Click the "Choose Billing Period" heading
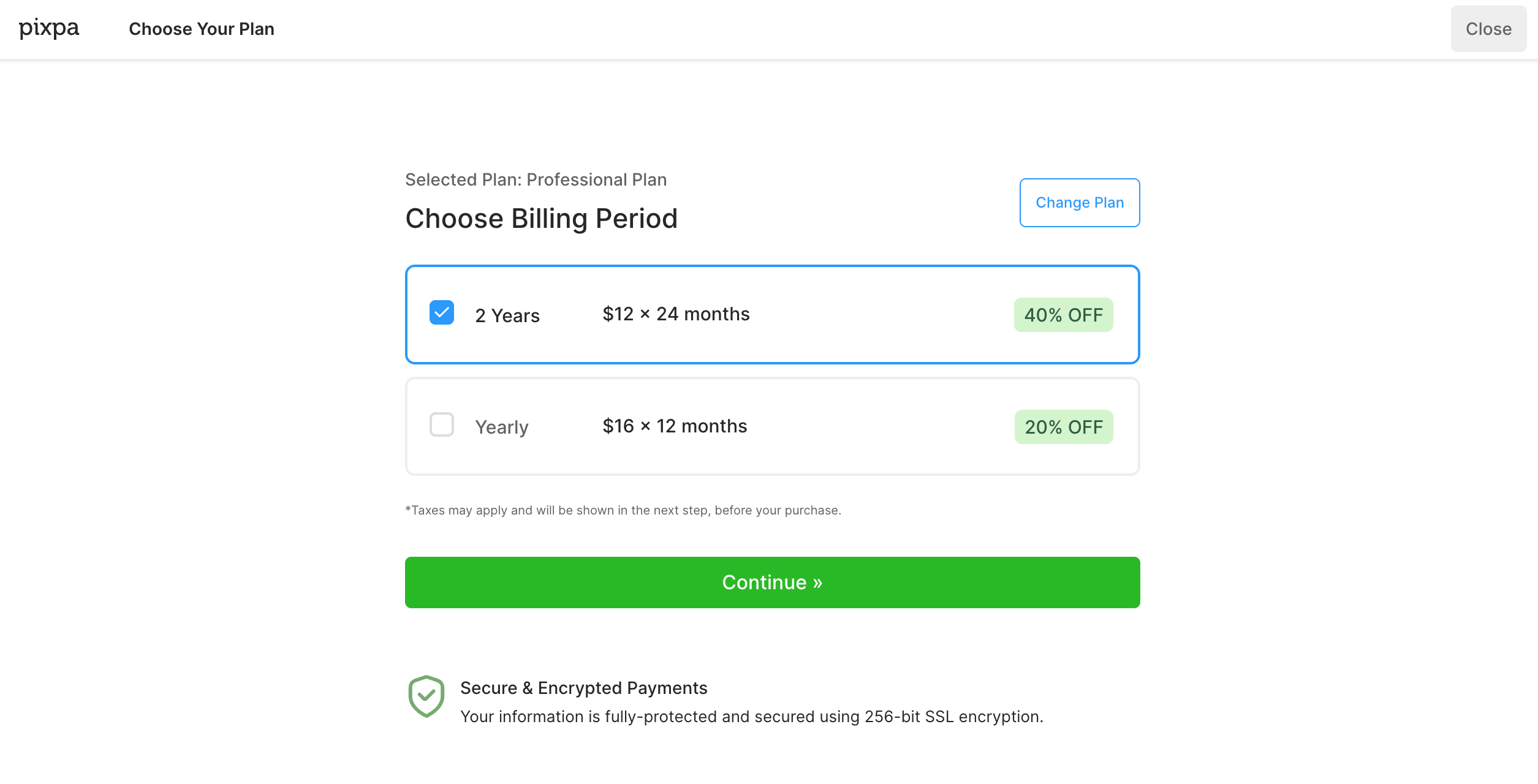1538x784 pixels. (541, 219)
